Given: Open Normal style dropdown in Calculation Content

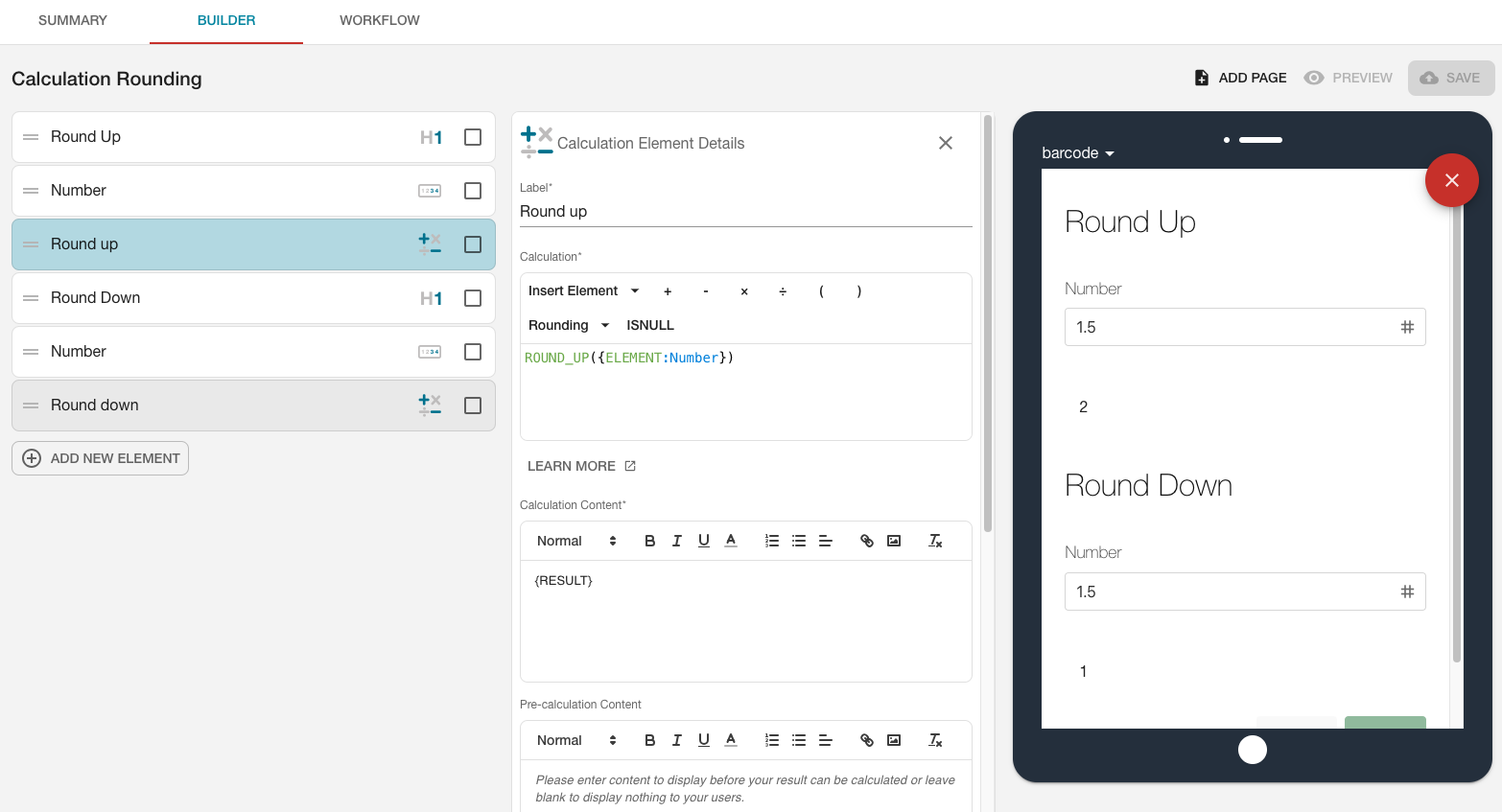Looking at the screenshot, I should 576,541.
